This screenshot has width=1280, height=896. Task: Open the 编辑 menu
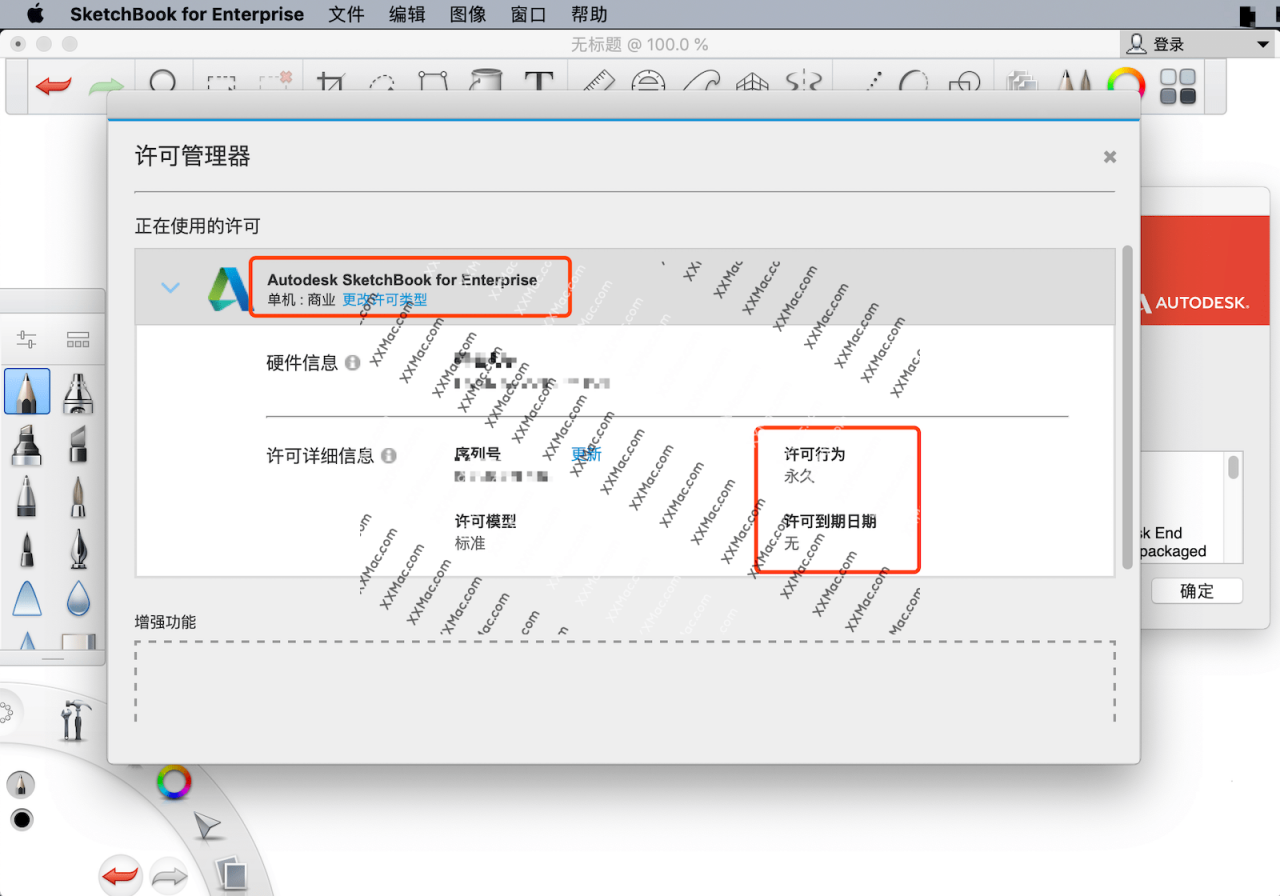coord(407,14)
